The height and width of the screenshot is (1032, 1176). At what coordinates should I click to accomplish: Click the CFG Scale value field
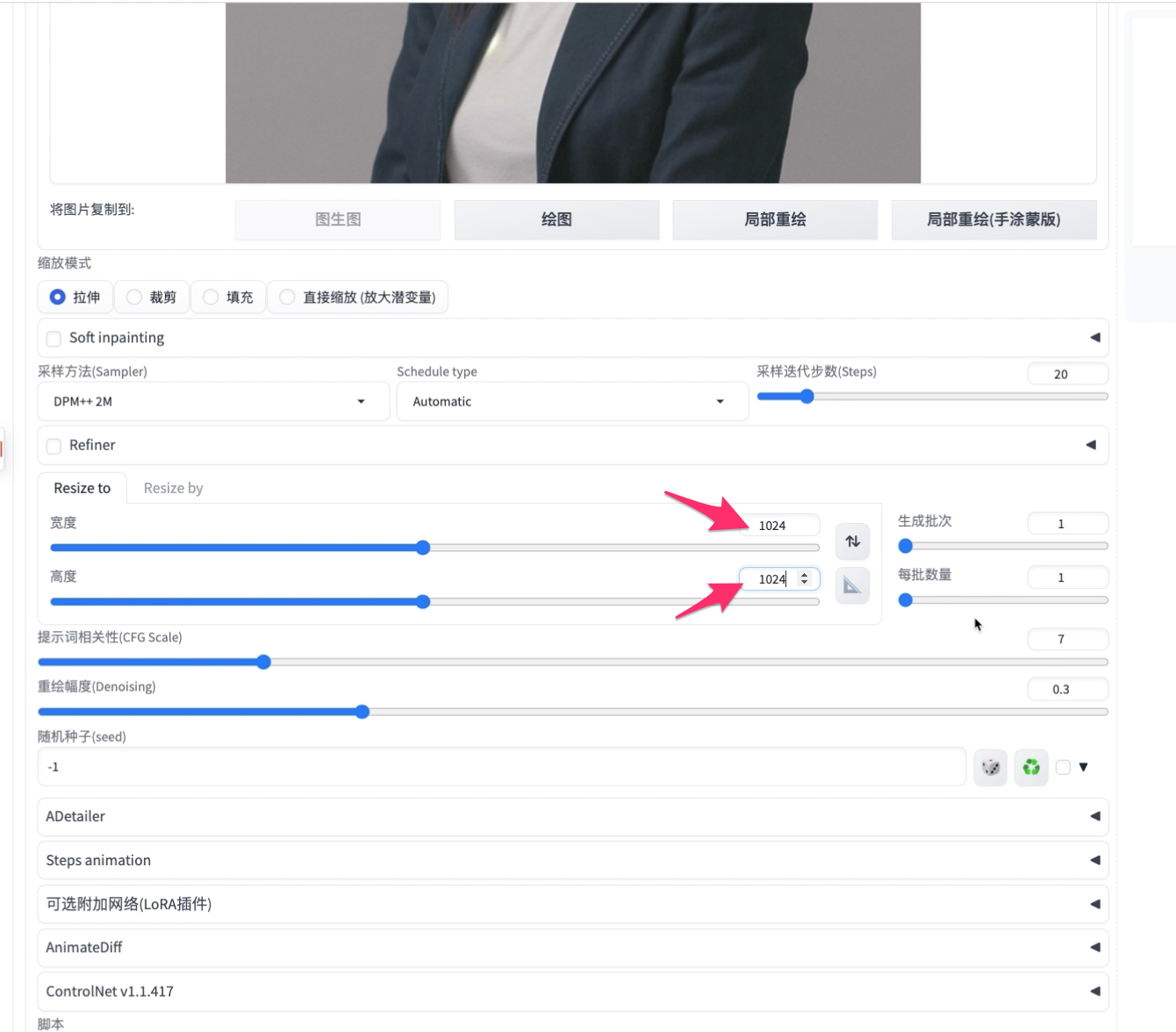pyautogui.click(x=1068, y=639)
